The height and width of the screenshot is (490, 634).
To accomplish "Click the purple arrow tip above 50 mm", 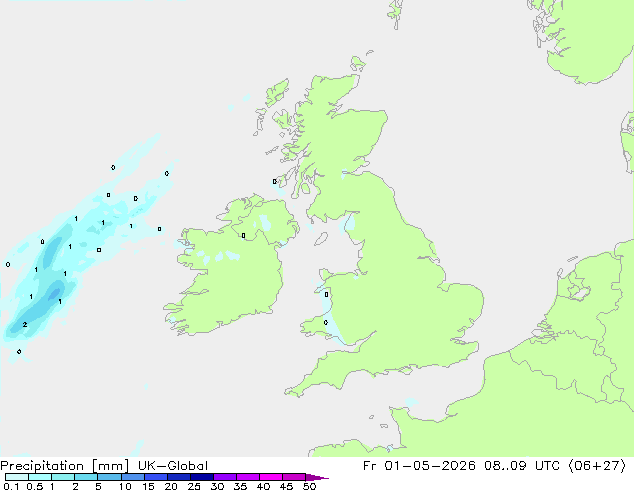I will pyautogui.click(x=317, y=477).
